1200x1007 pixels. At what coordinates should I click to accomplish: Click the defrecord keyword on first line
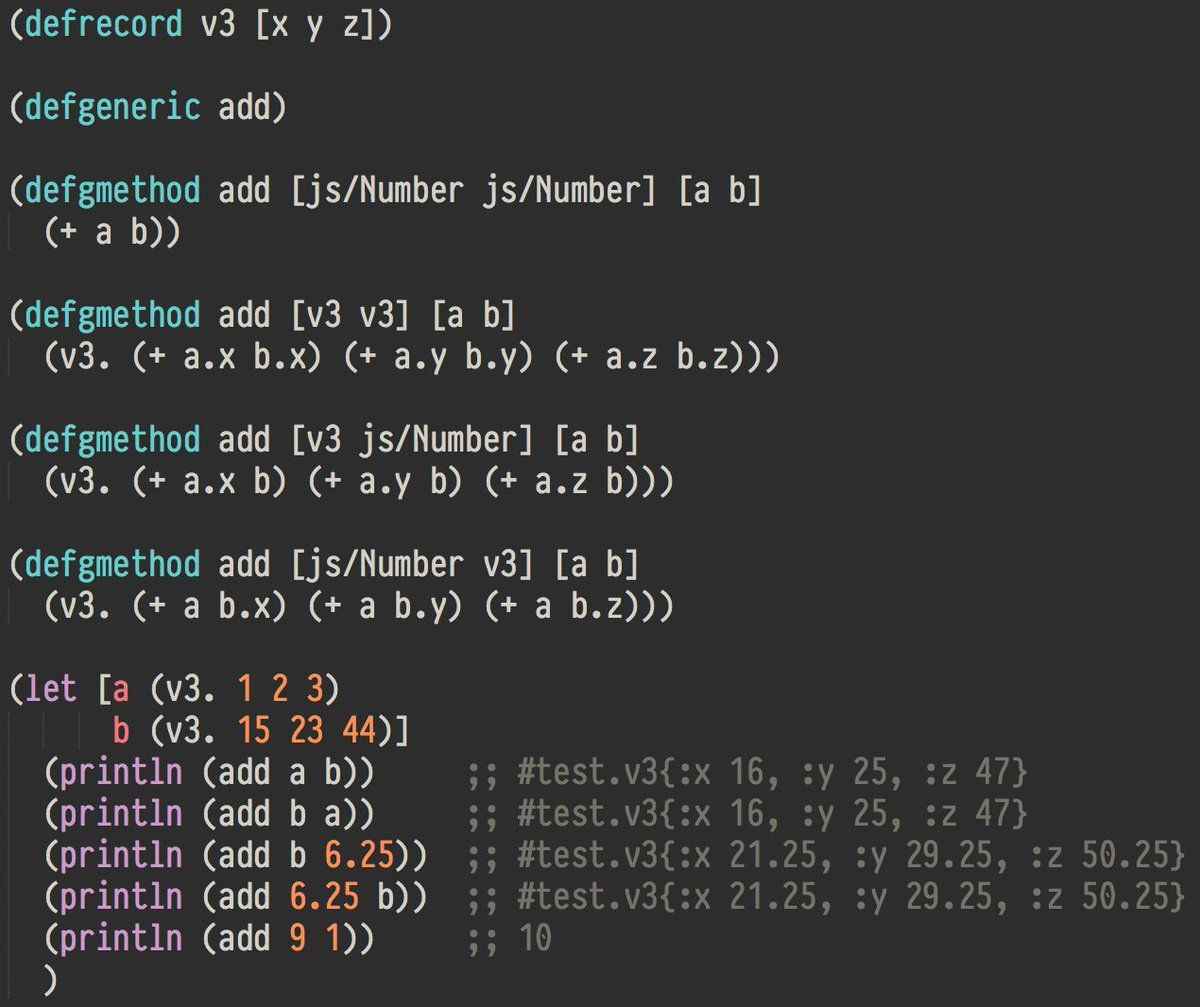pyautogui.click(x=104, y=22)
